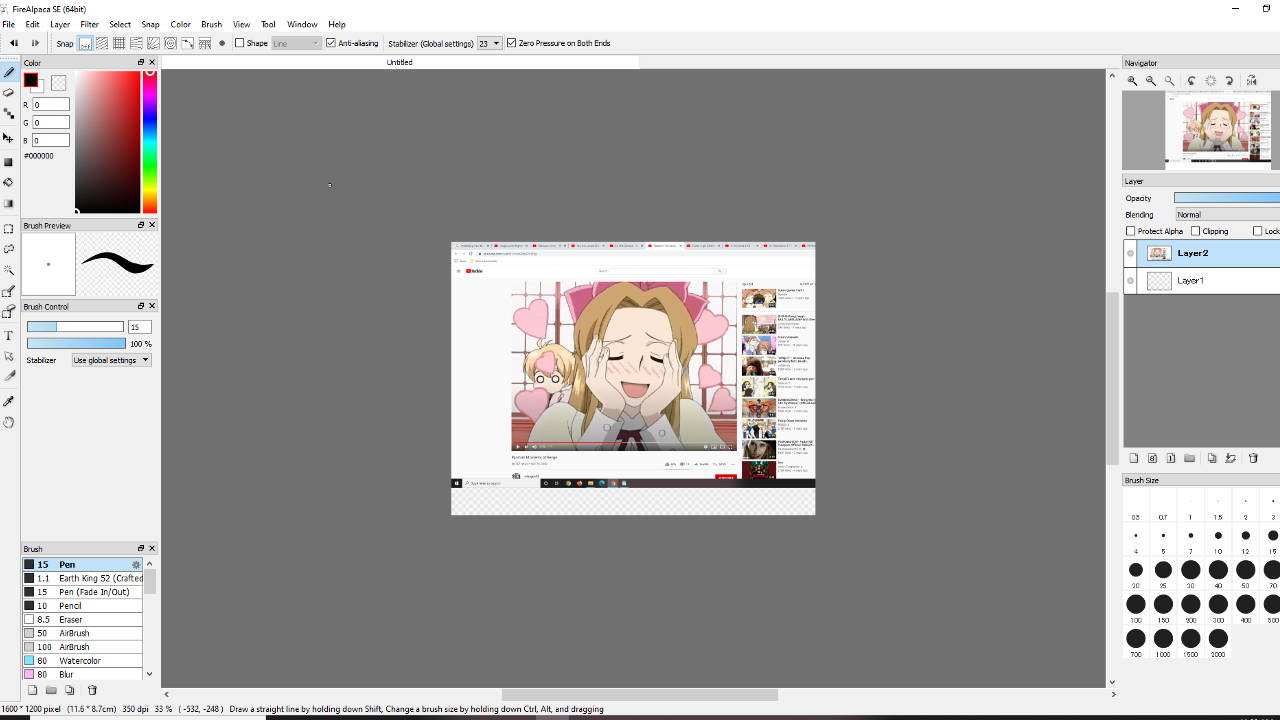Screen dimensions: 1280x720
Task: Close the Color panel
Action: tap(152, 62)
